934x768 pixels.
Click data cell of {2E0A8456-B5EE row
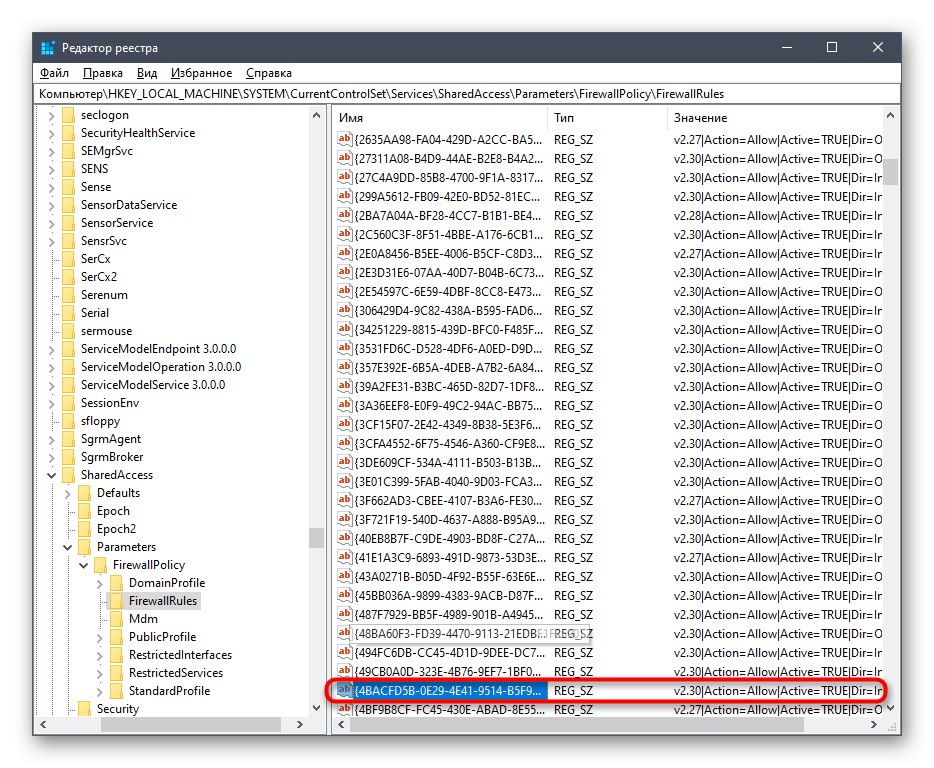coord(777,254)
